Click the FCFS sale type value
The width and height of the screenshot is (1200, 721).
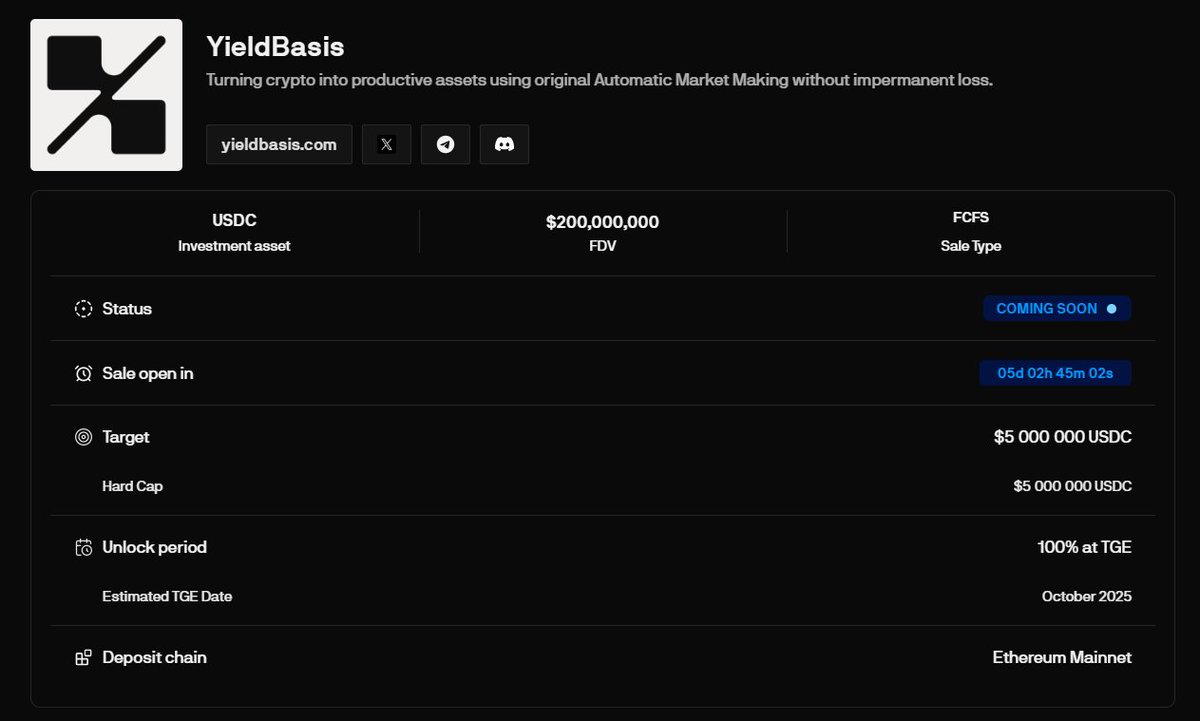coord(971,217)
